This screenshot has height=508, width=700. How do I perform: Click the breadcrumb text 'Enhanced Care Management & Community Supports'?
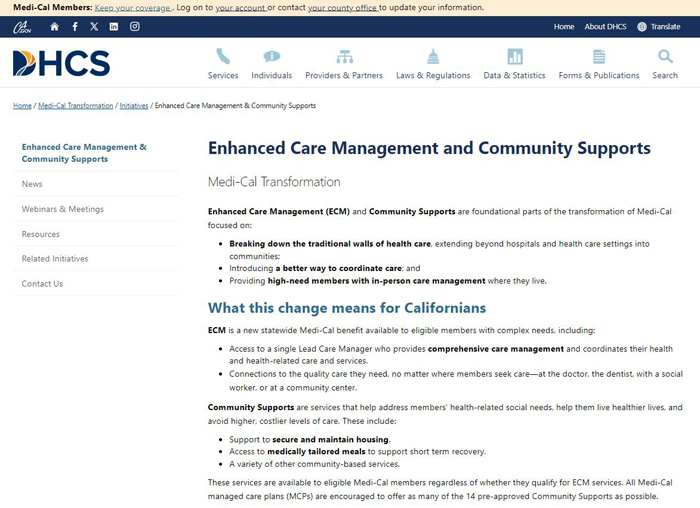click(x=235, y=106)
